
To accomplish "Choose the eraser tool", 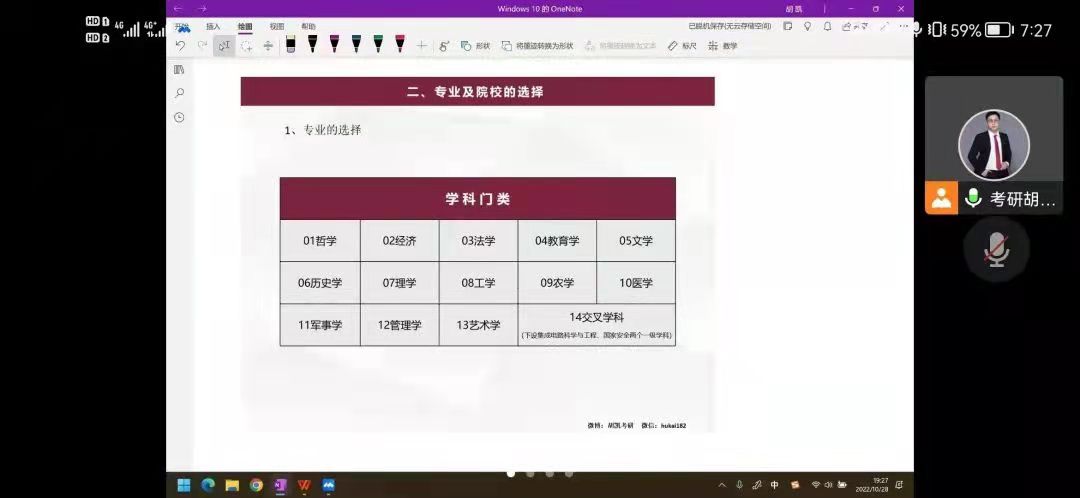I will pos(290,45).
